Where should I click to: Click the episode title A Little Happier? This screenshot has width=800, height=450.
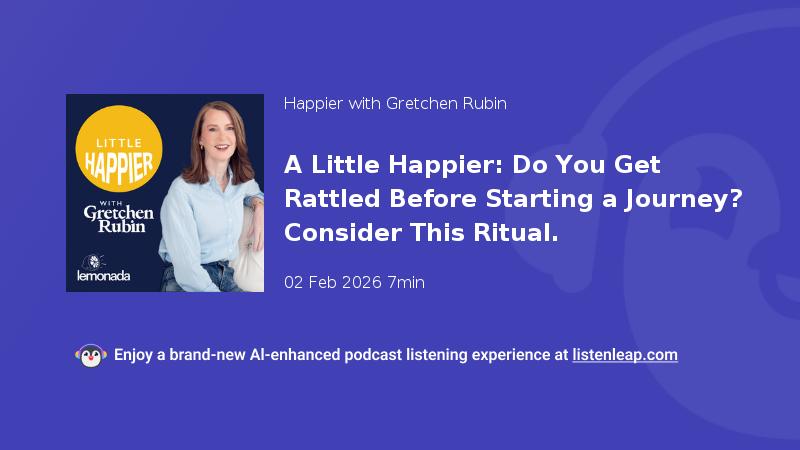(x=513, y=198)
